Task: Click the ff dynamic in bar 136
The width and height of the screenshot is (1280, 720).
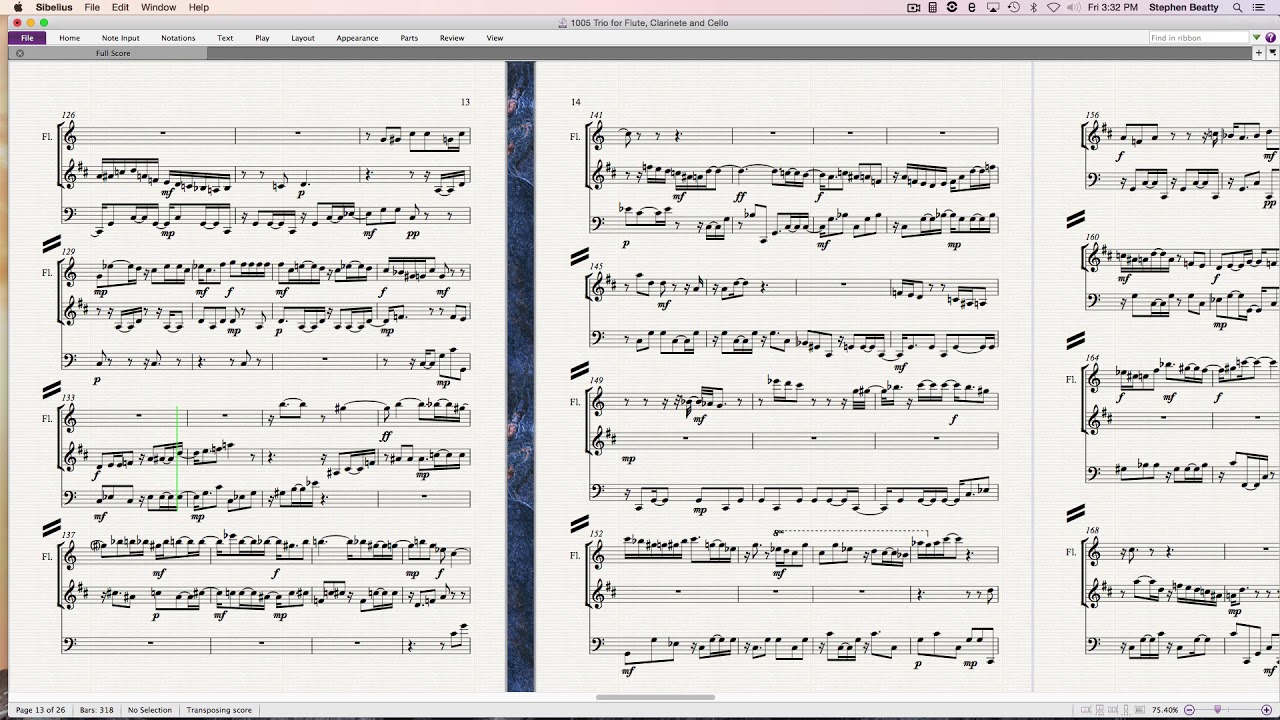Action: click(386, 436)
